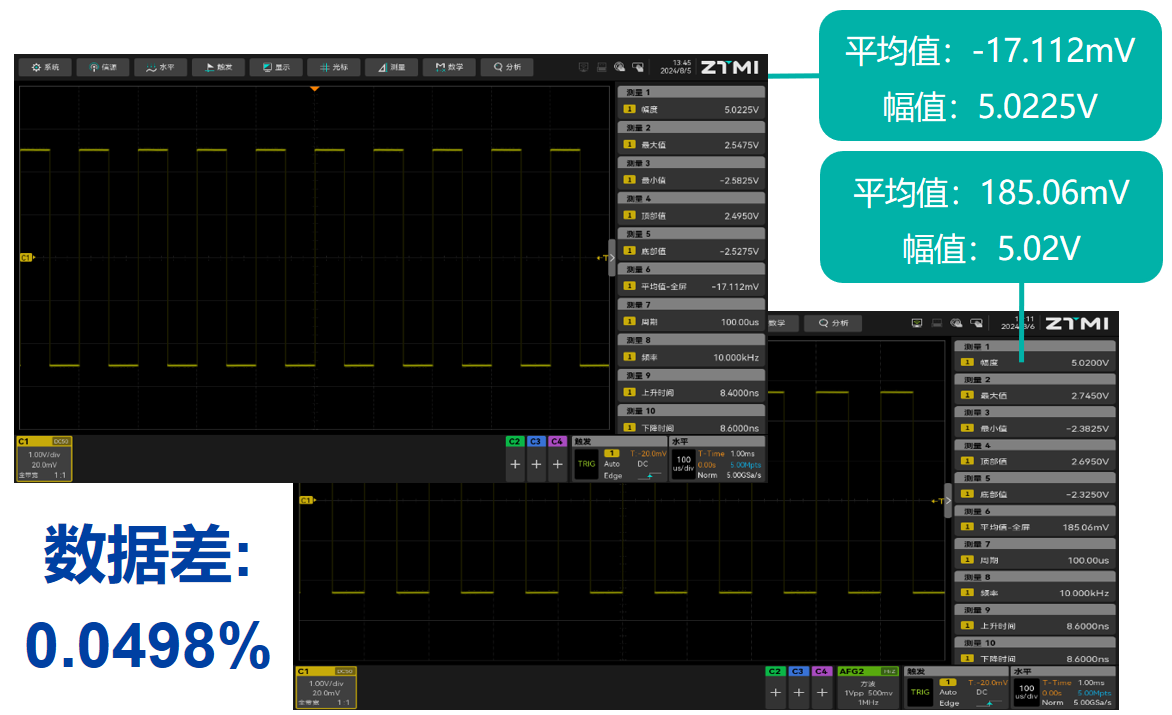Open the 系统 (System) settings menu

point(45,68)
